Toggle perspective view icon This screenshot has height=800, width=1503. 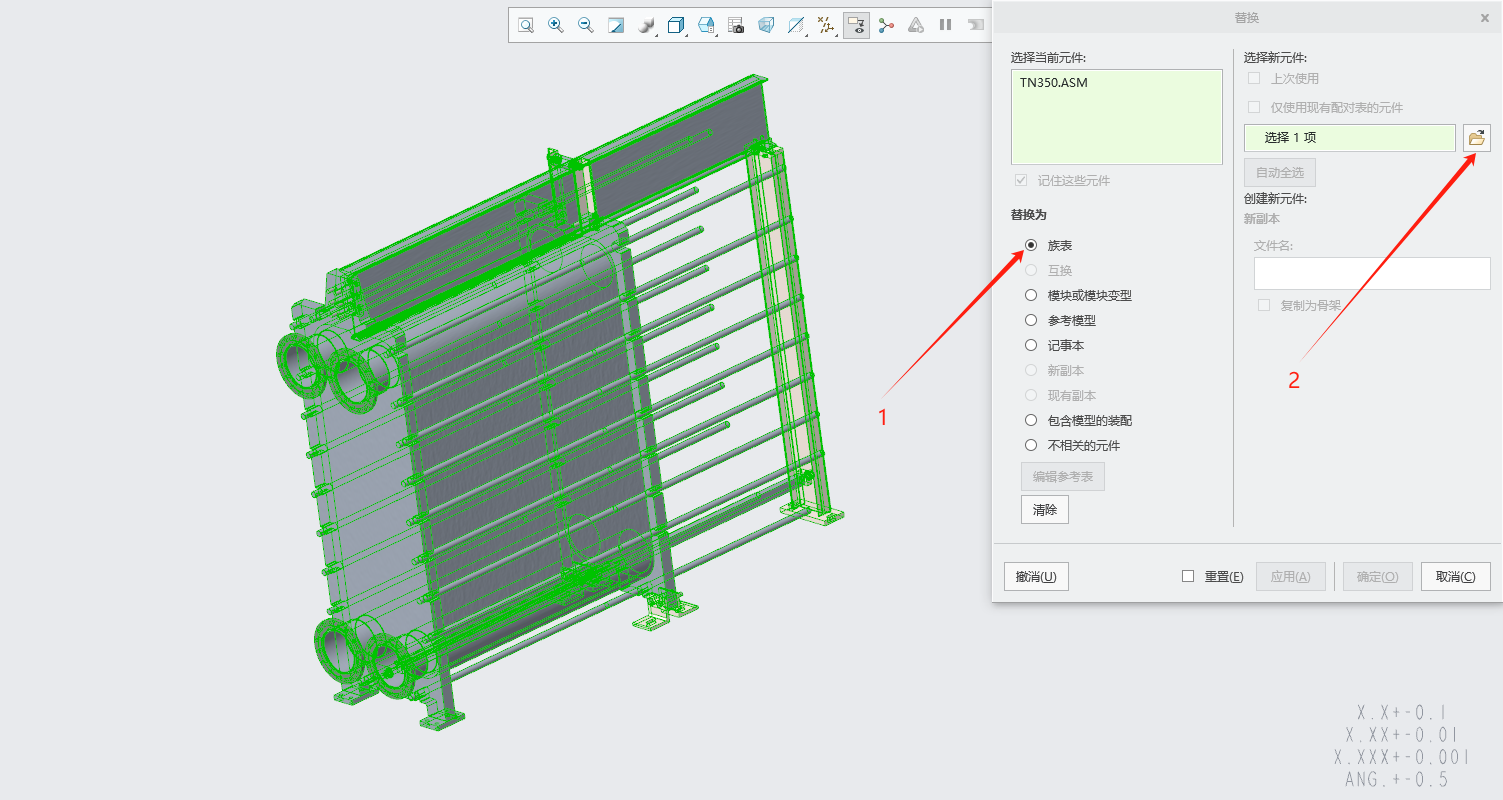coord(766,25)
